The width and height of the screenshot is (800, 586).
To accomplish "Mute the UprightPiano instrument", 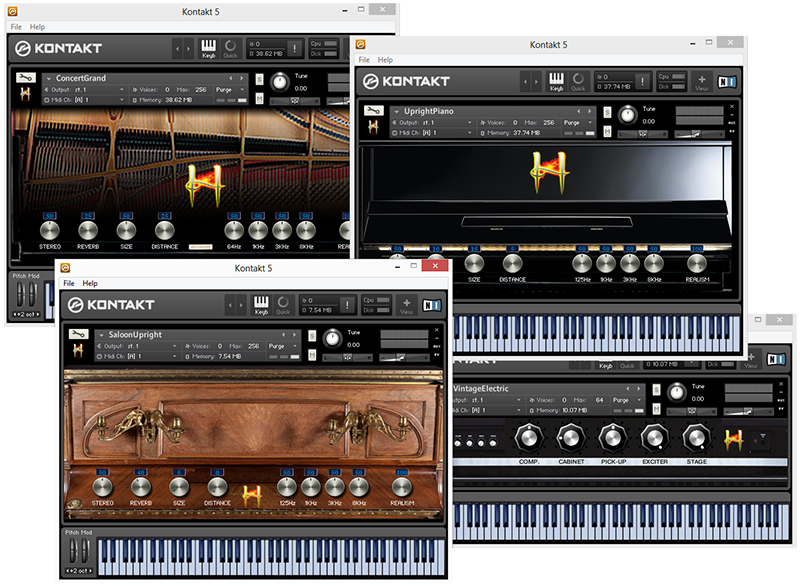I will pyautogui.click(x=607, y=132).
